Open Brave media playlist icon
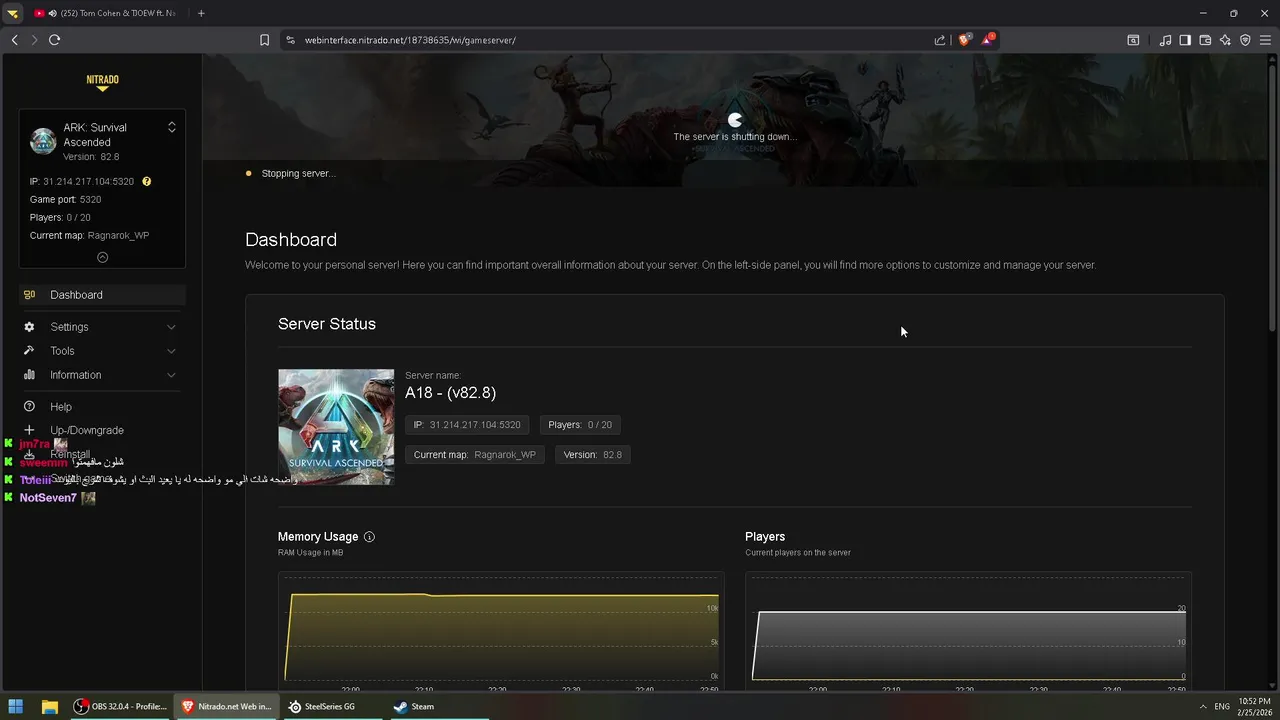Viewport: 1280px width, 720px height. coord(1165,40)
